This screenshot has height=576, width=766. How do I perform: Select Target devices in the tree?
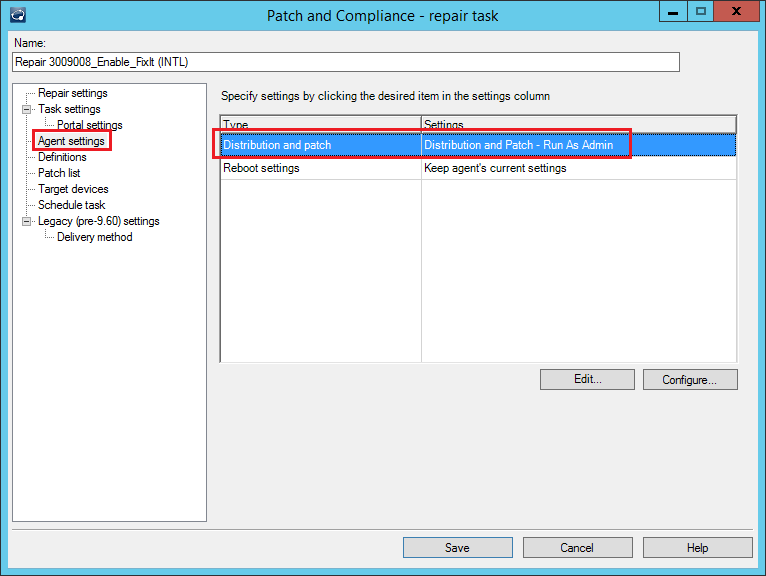pos(73,189)
